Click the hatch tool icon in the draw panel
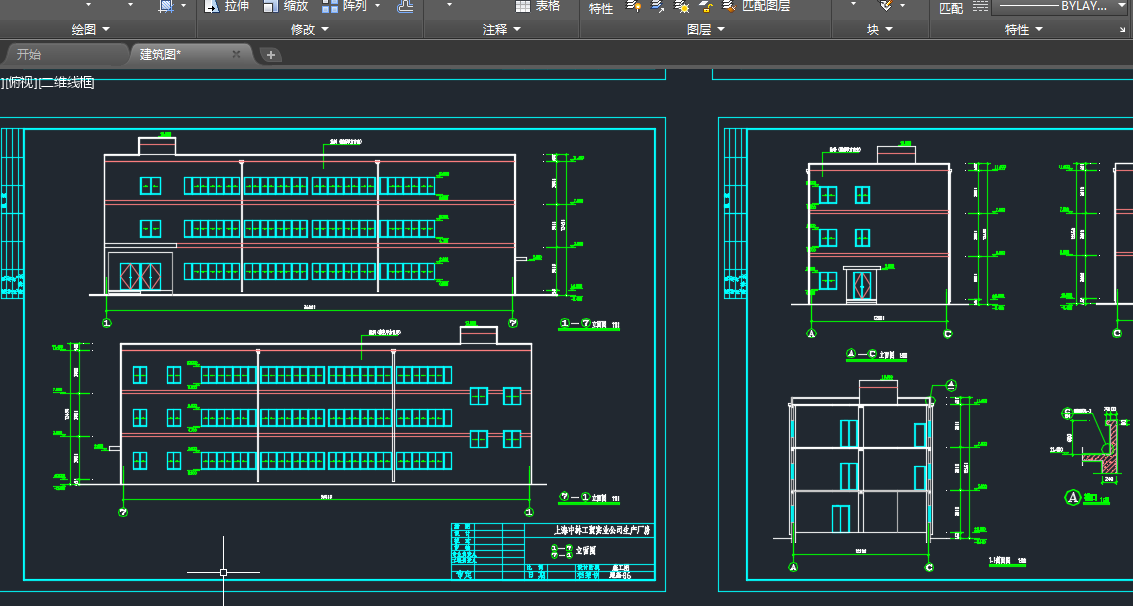1133x606 pixels. (x=166, y=6)
